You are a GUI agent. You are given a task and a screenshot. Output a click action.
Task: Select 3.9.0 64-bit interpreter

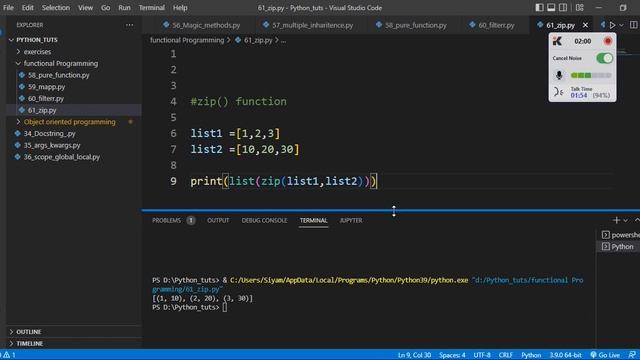[x=565, y=355]
